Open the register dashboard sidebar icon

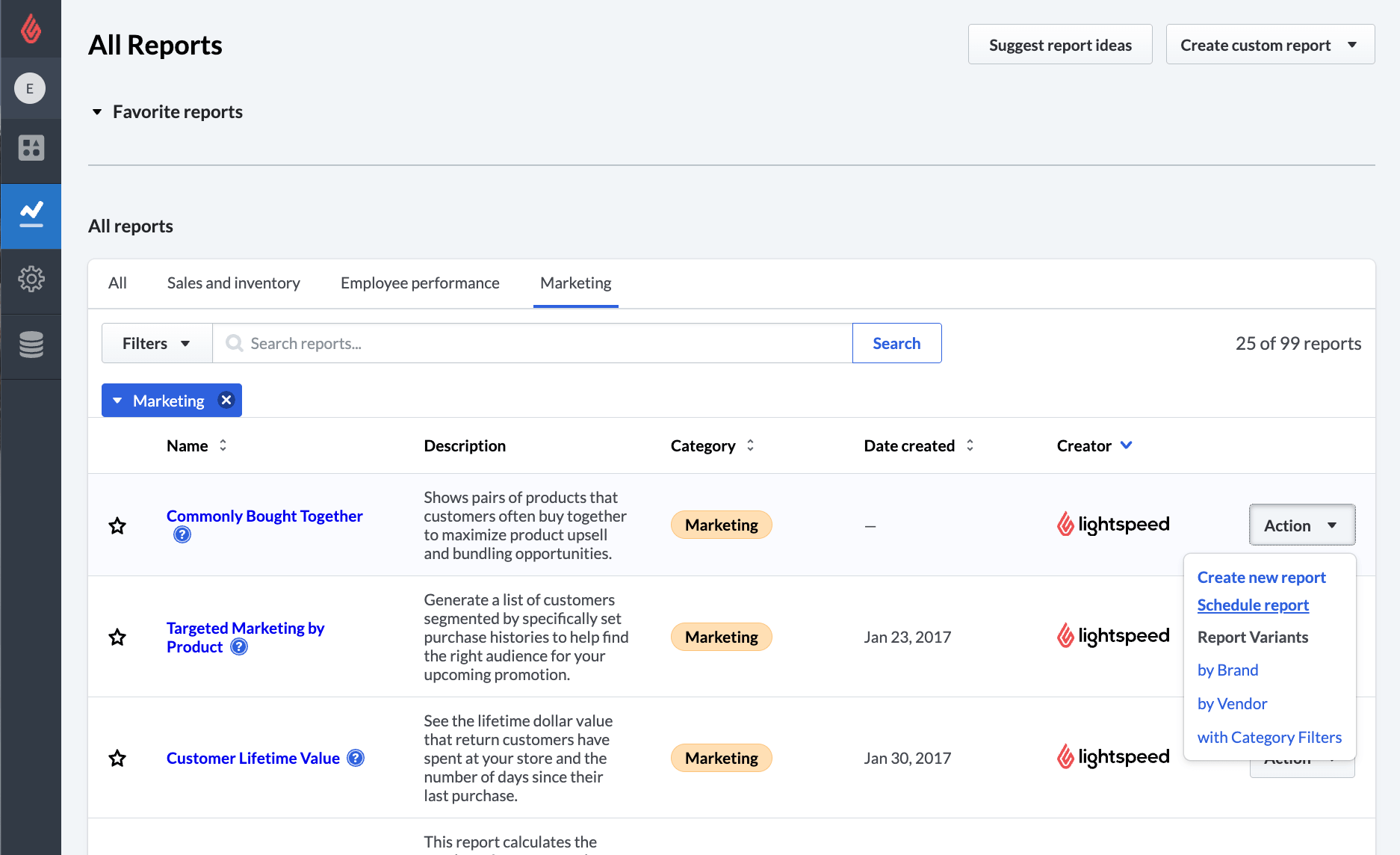pos(31,148)
